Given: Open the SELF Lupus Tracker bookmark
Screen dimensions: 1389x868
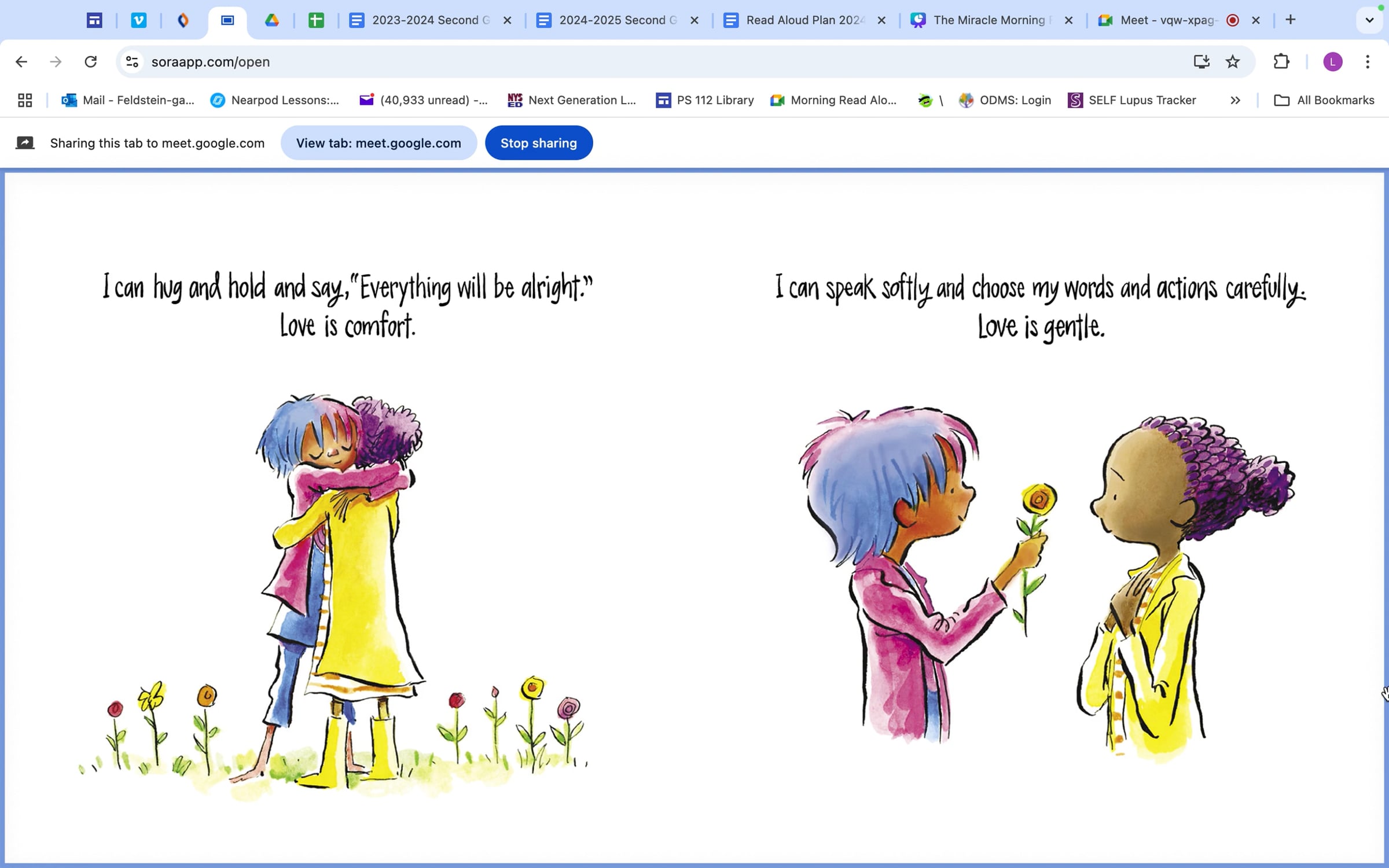Looking at the screenshot, I should (x=1132, y=100).
